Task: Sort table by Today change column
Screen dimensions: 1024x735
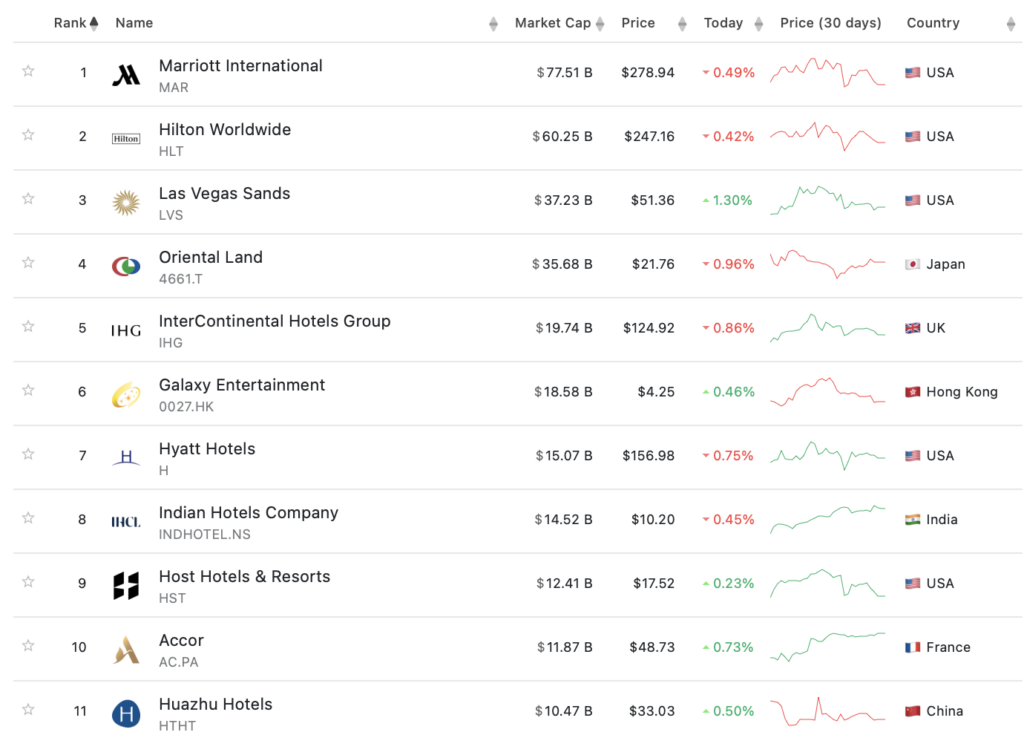Action: click(723, 23)
